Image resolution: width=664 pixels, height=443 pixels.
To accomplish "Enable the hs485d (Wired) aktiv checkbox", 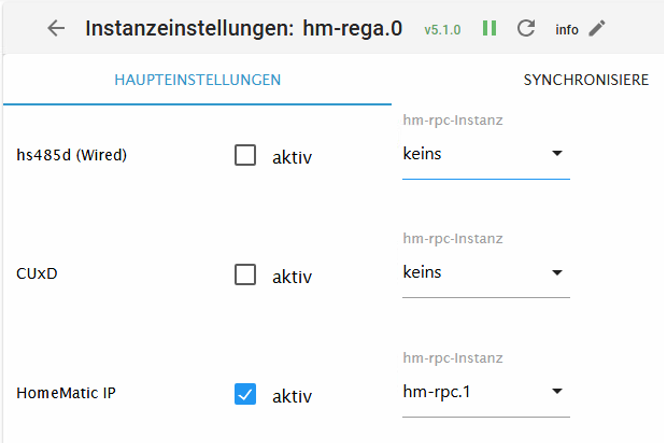I will 245,155.
